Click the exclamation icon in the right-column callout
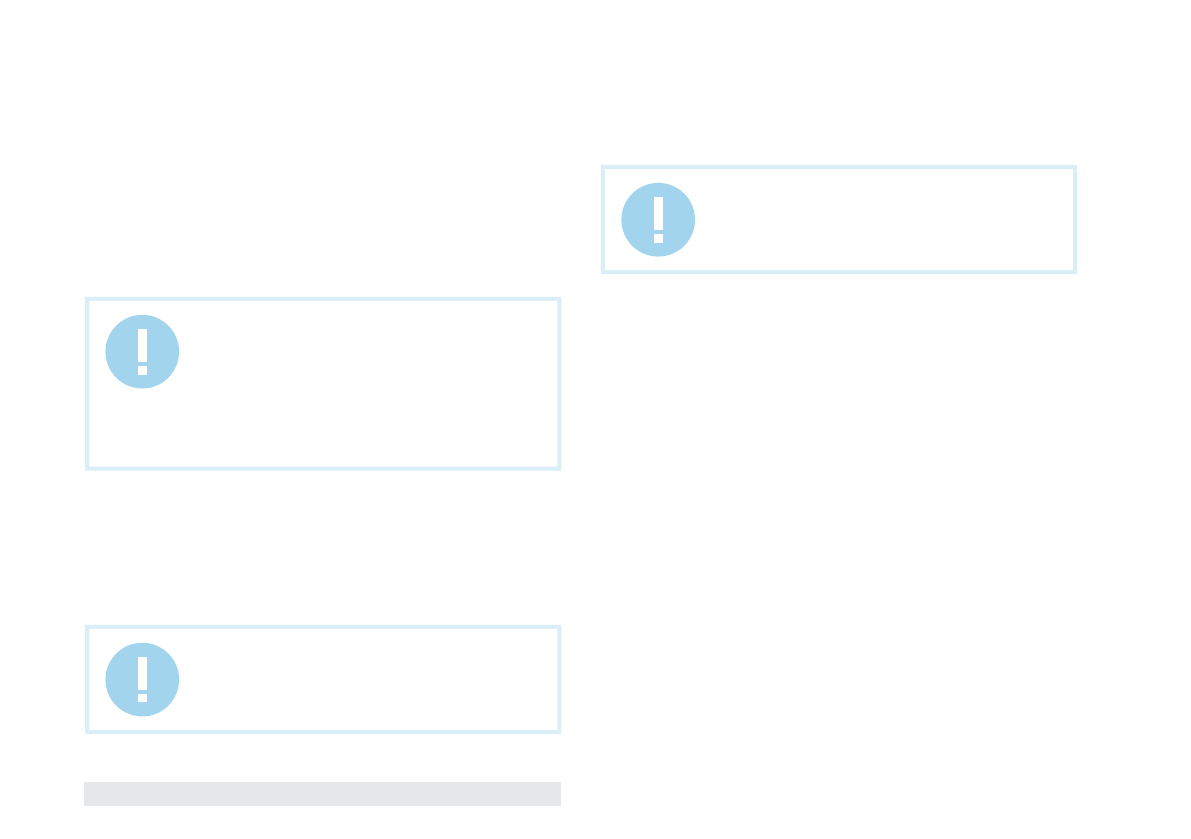1191x839 pixels. coord(658,219)
